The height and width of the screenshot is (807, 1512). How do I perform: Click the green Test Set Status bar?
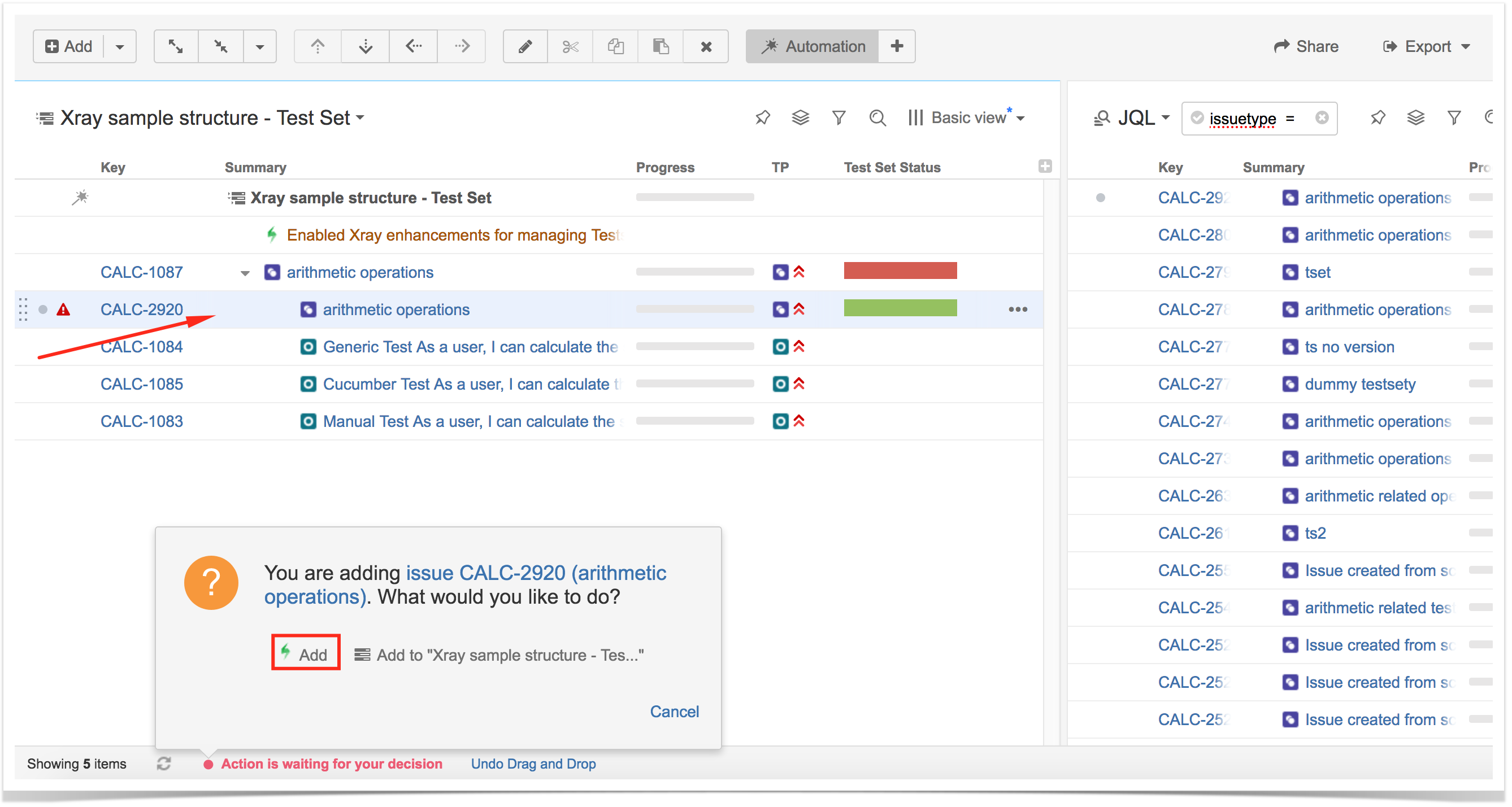tap(901, 308)
